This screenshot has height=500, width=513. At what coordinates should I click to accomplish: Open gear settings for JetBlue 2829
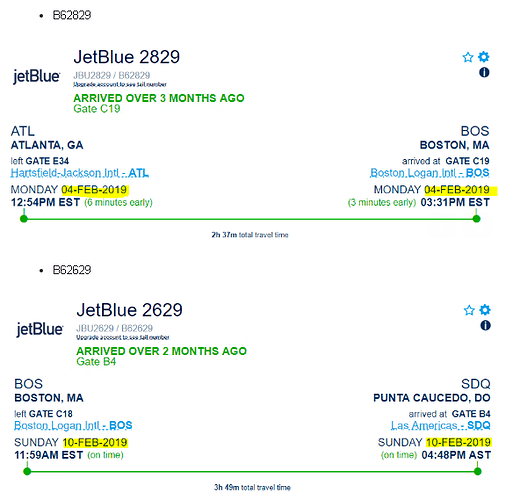coord(484,57)
